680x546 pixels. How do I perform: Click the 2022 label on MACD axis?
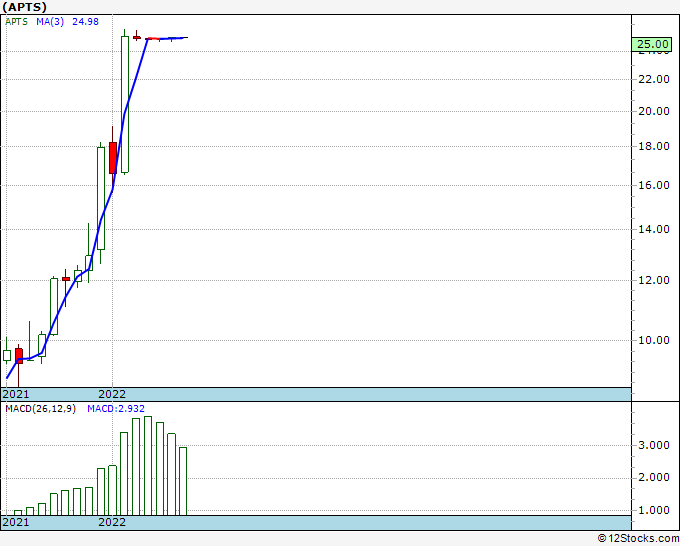[112, 522]
